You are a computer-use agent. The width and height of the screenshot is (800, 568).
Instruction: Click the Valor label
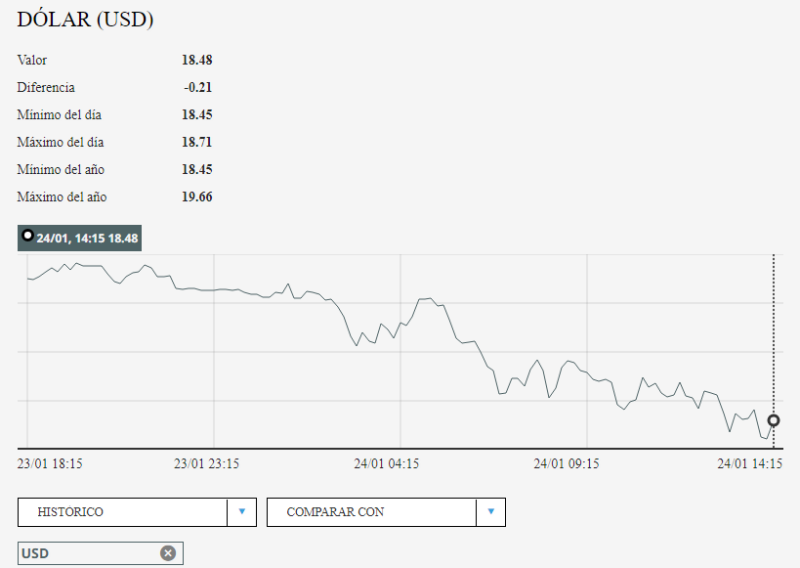32,60
